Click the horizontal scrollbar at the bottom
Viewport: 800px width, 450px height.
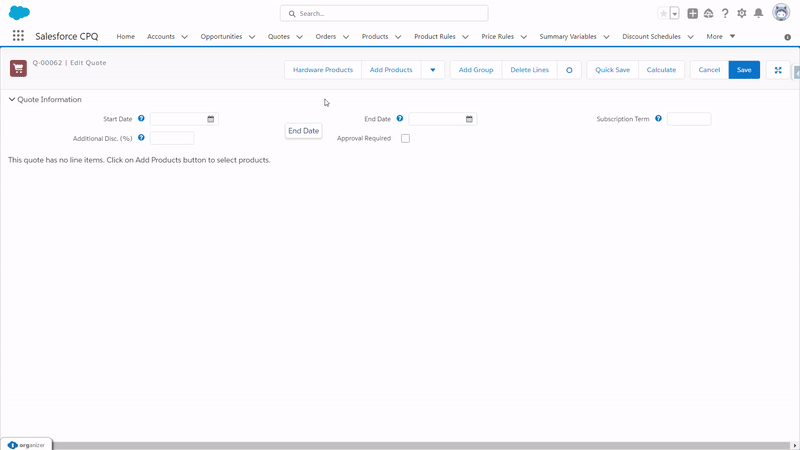400,445
